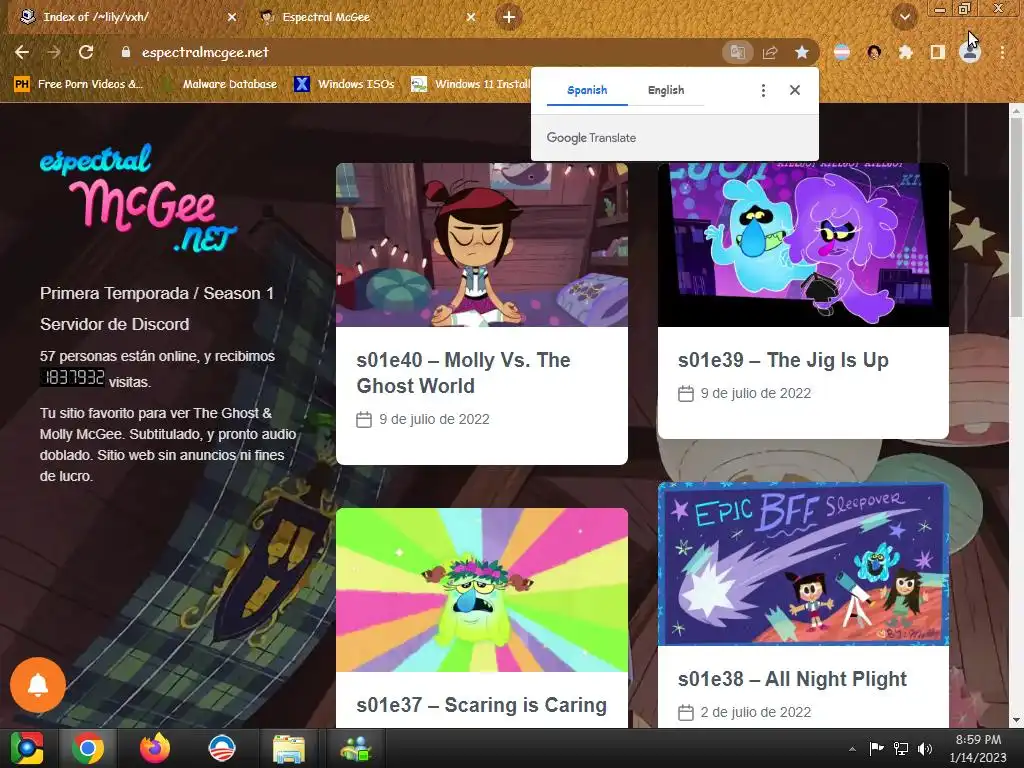
Task: Open Google Chrome from the taskbar
Action: tap(88, 748)
